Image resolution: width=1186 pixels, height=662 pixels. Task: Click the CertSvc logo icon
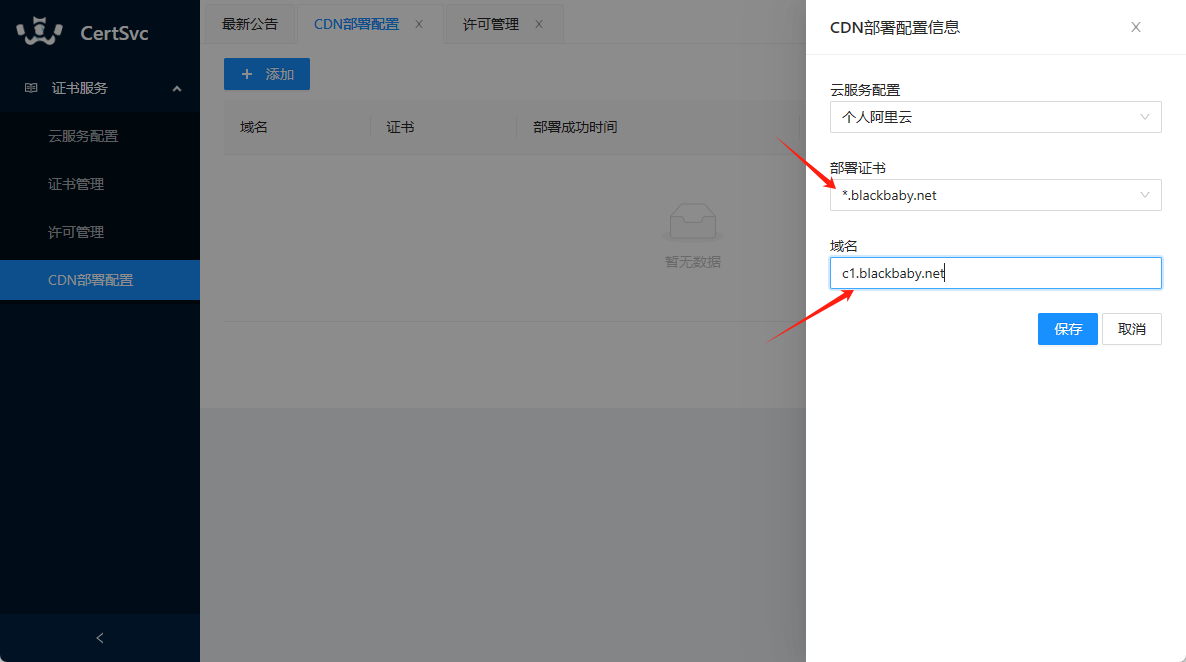pos(38,31)
